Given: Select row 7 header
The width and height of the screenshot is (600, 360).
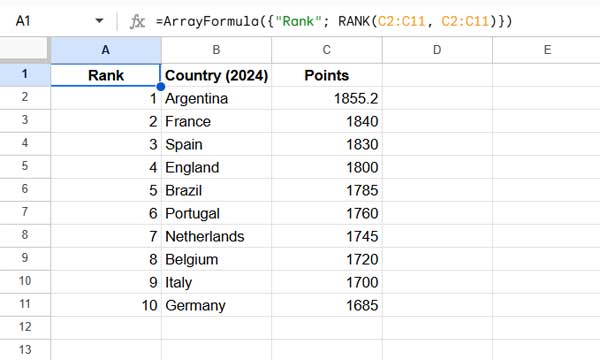Looking at the screenshot, I should 25,212.
